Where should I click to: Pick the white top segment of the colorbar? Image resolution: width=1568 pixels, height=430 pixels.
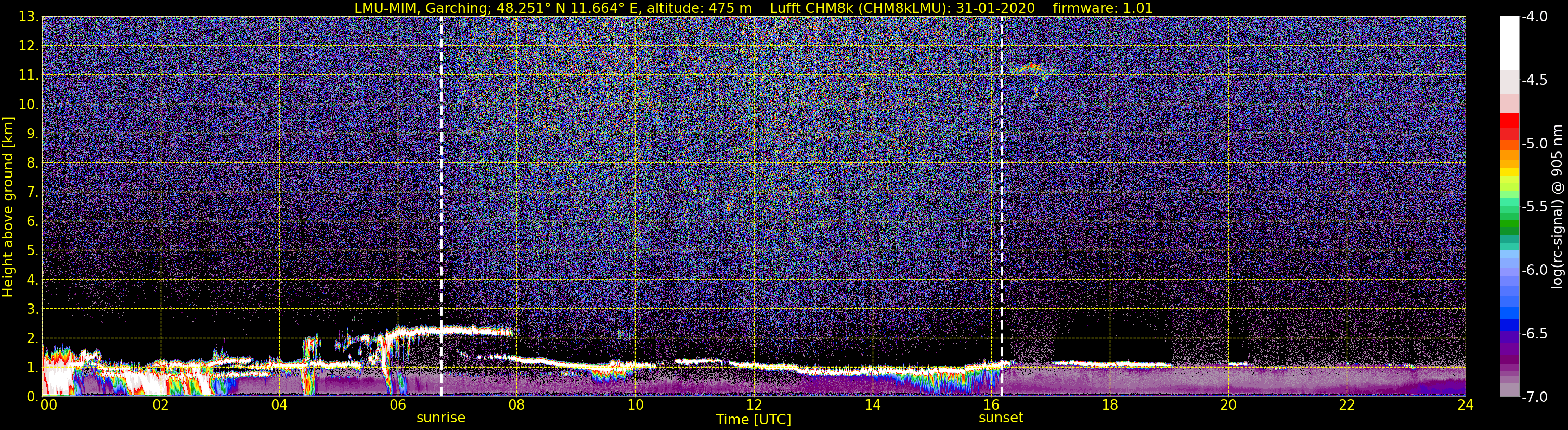click(x=1509, y=43)
